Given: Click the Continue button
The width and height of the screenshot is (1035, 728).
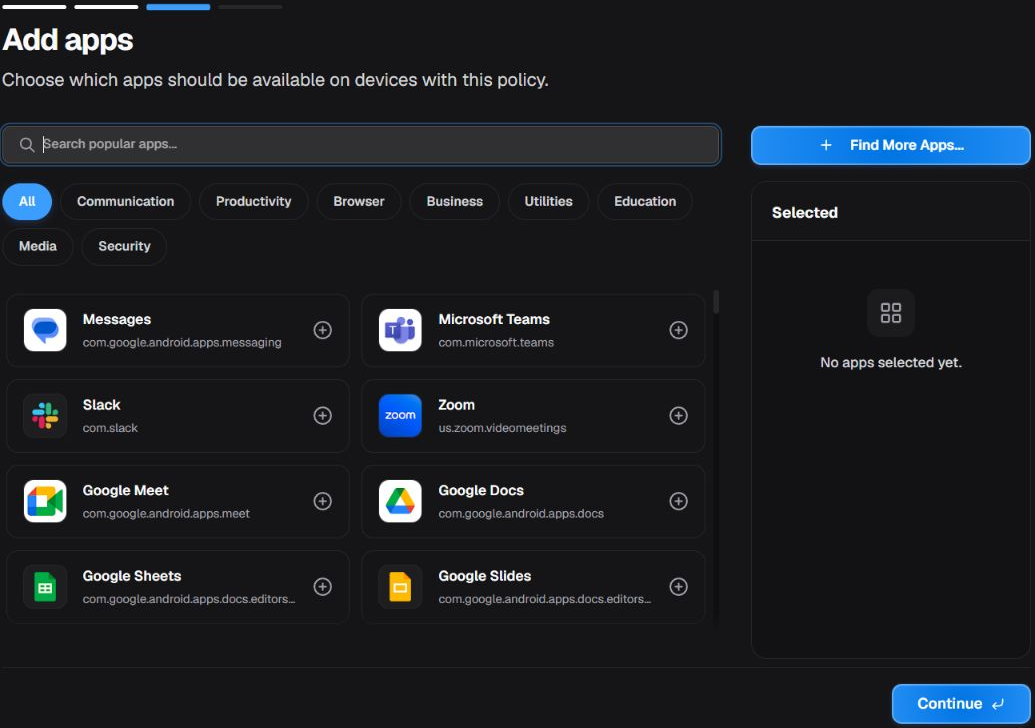Looking at the screenshot, I should 960,704.
